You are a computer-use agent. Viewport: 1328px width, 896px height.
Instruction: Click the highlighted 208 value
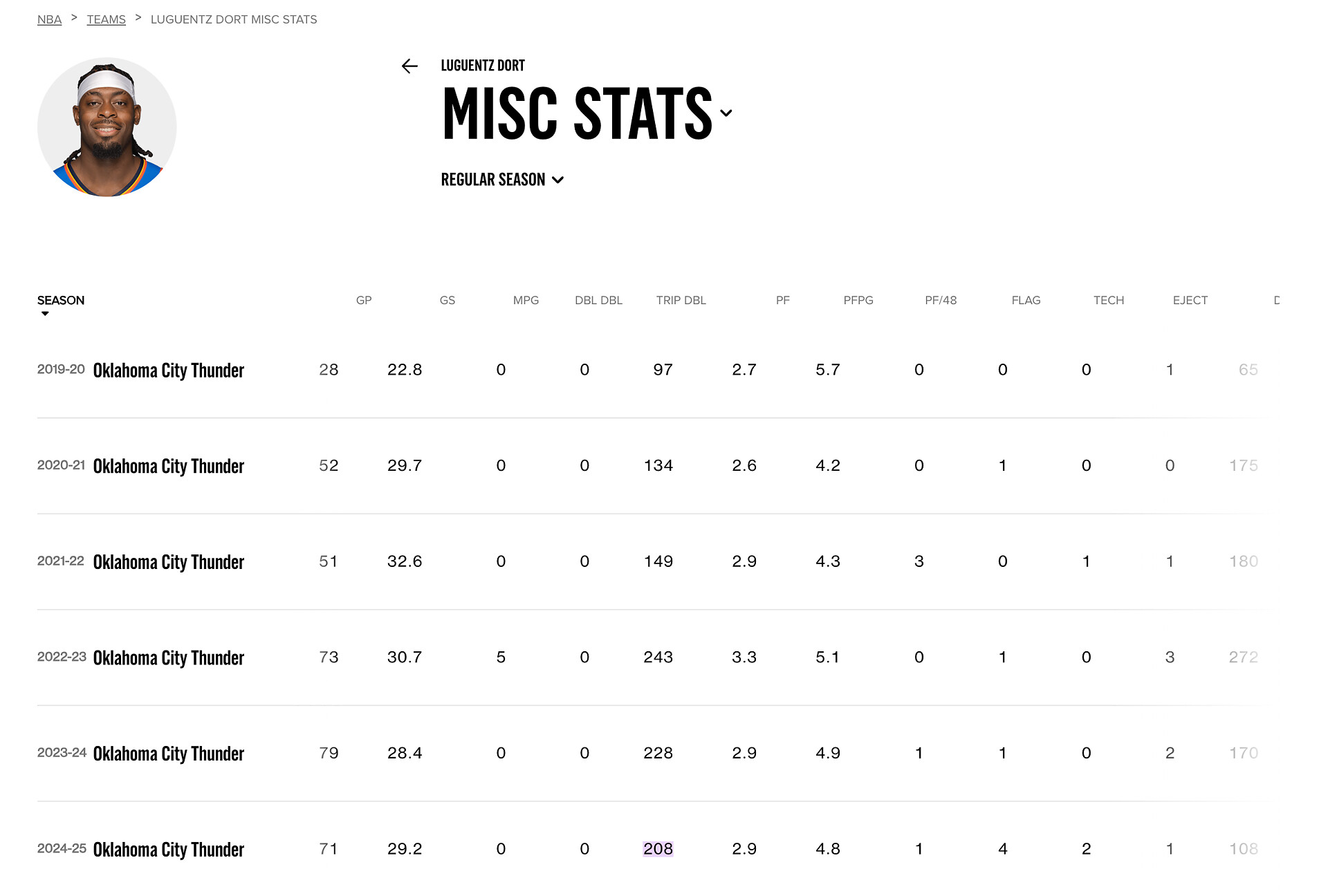(x=658, y=849)
